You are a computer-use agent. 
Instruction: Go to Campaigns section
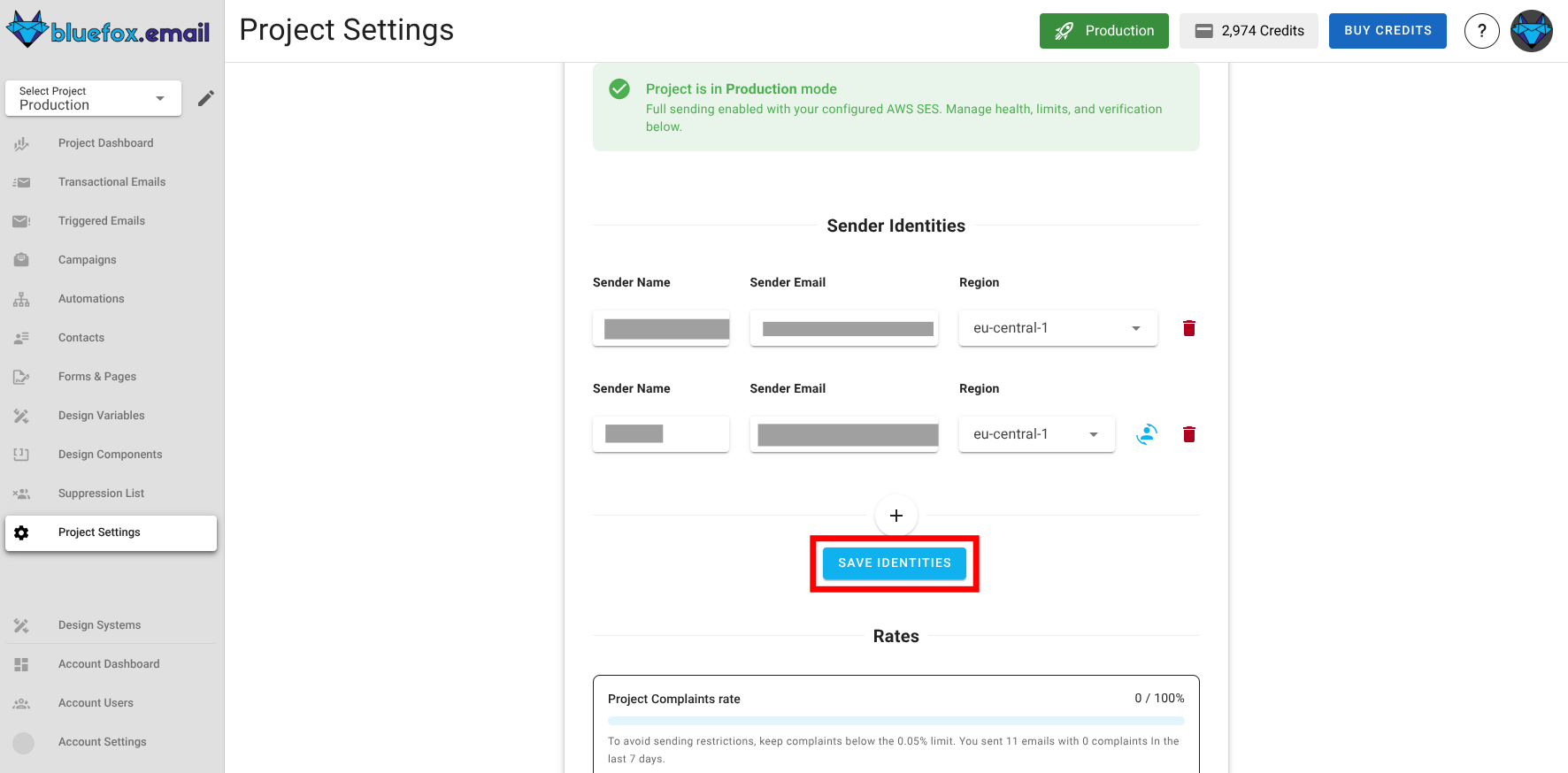pyautogui.click(x=87, y=260)
